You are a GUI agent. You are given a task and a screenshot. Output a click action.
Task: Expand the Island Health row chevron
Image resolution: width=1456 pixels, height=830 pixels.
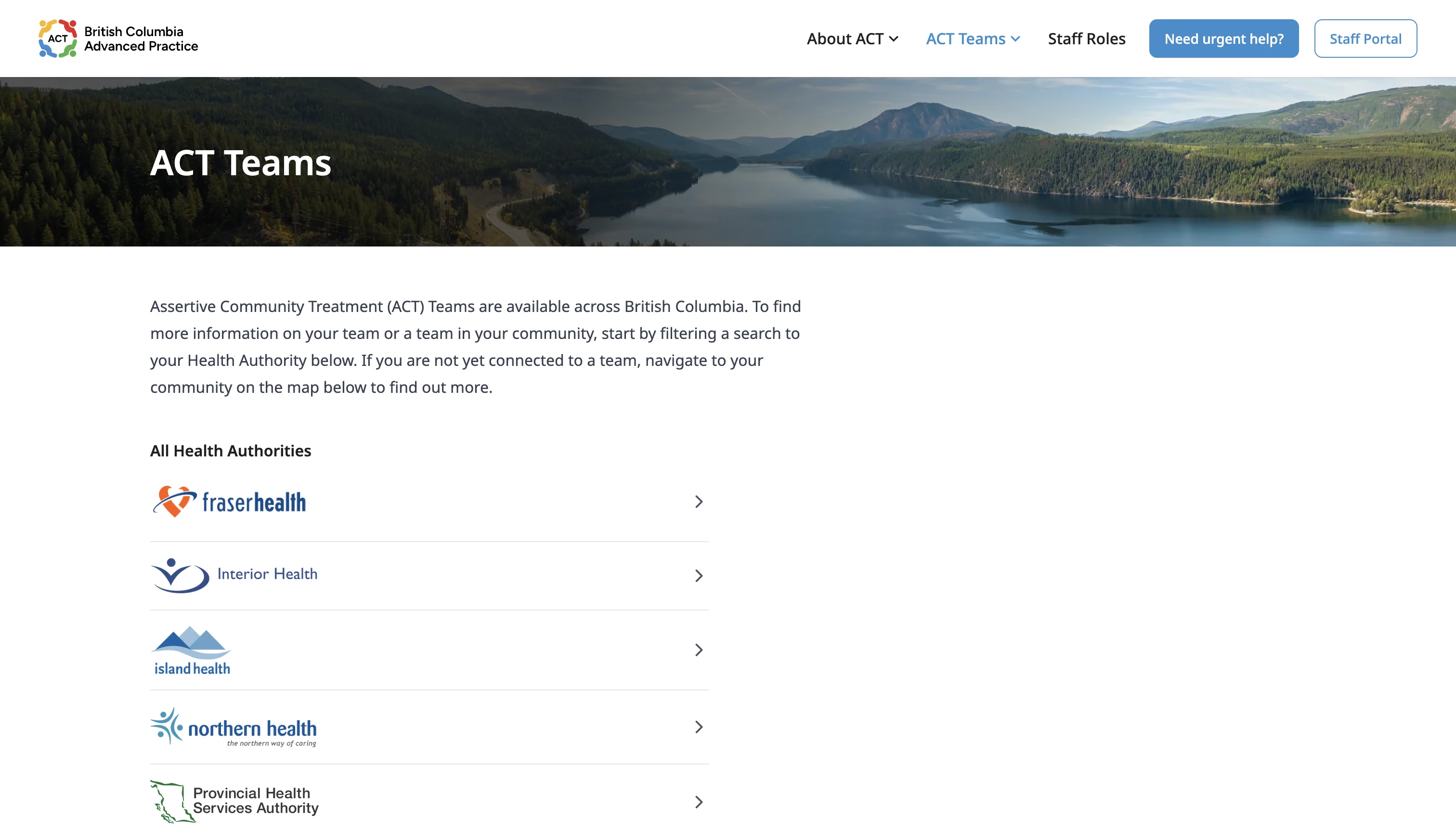[x=698, y=650]
